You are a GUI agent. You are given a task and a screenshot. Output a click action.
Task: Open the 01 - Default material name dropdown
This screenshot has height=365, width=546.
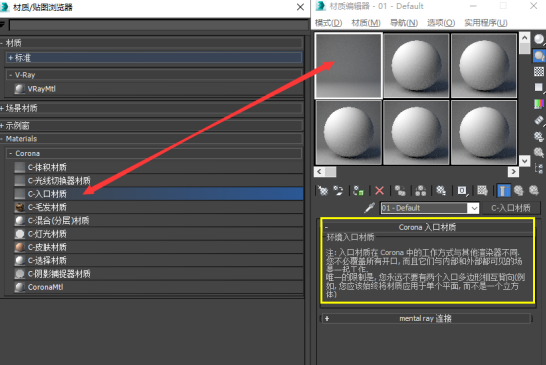coord(474,208)
